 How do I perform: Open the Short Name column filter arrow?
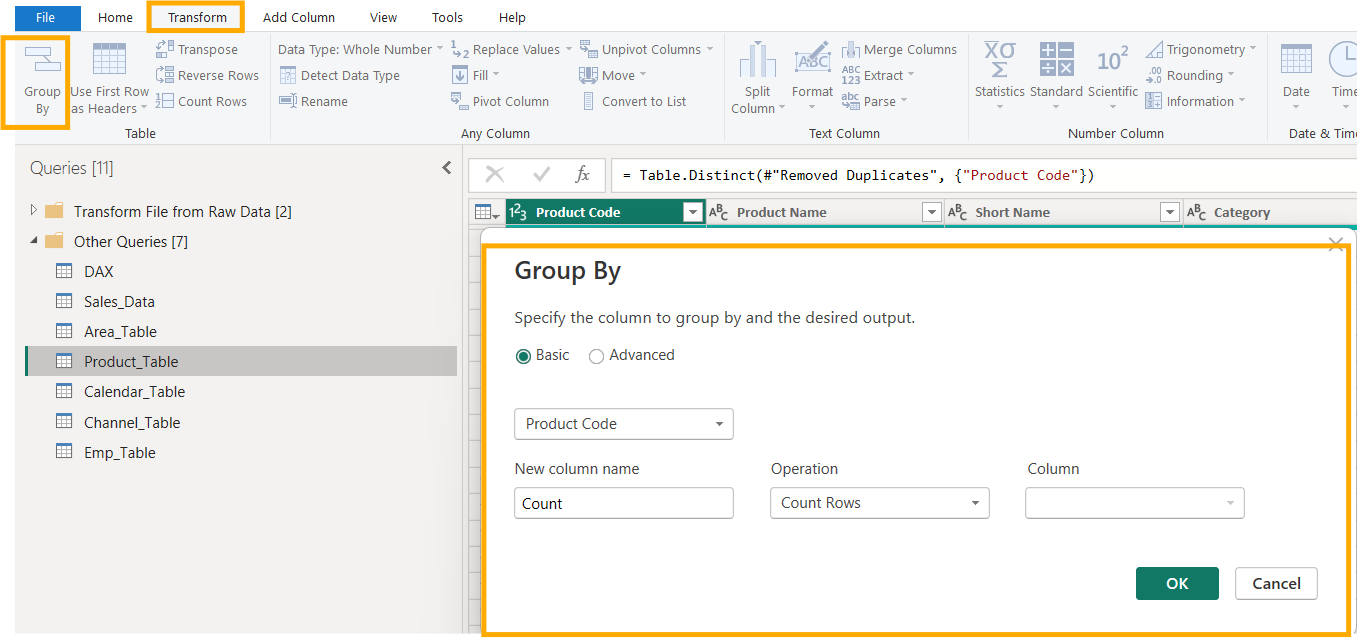(1170, 212)
